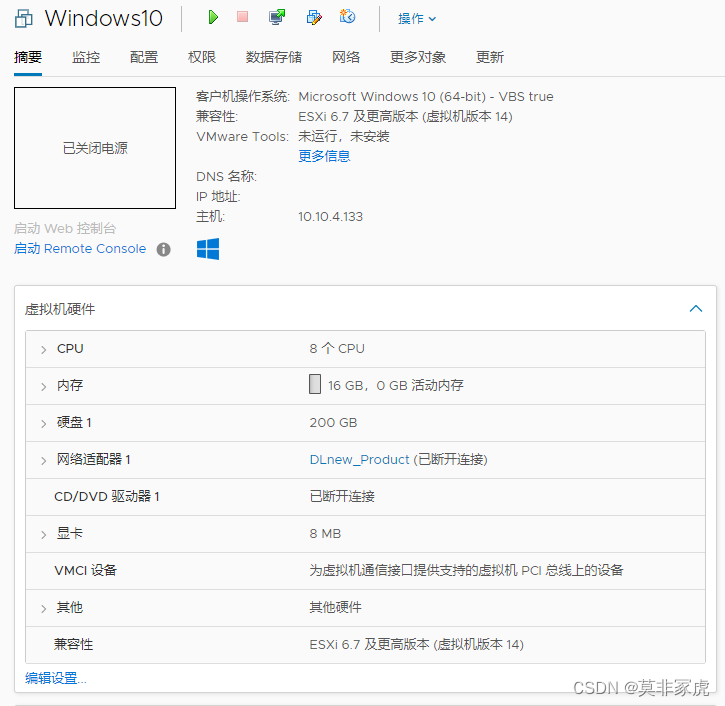
Task: Click 已断开连接 CD/DVD status value
Action: point(342,497)
